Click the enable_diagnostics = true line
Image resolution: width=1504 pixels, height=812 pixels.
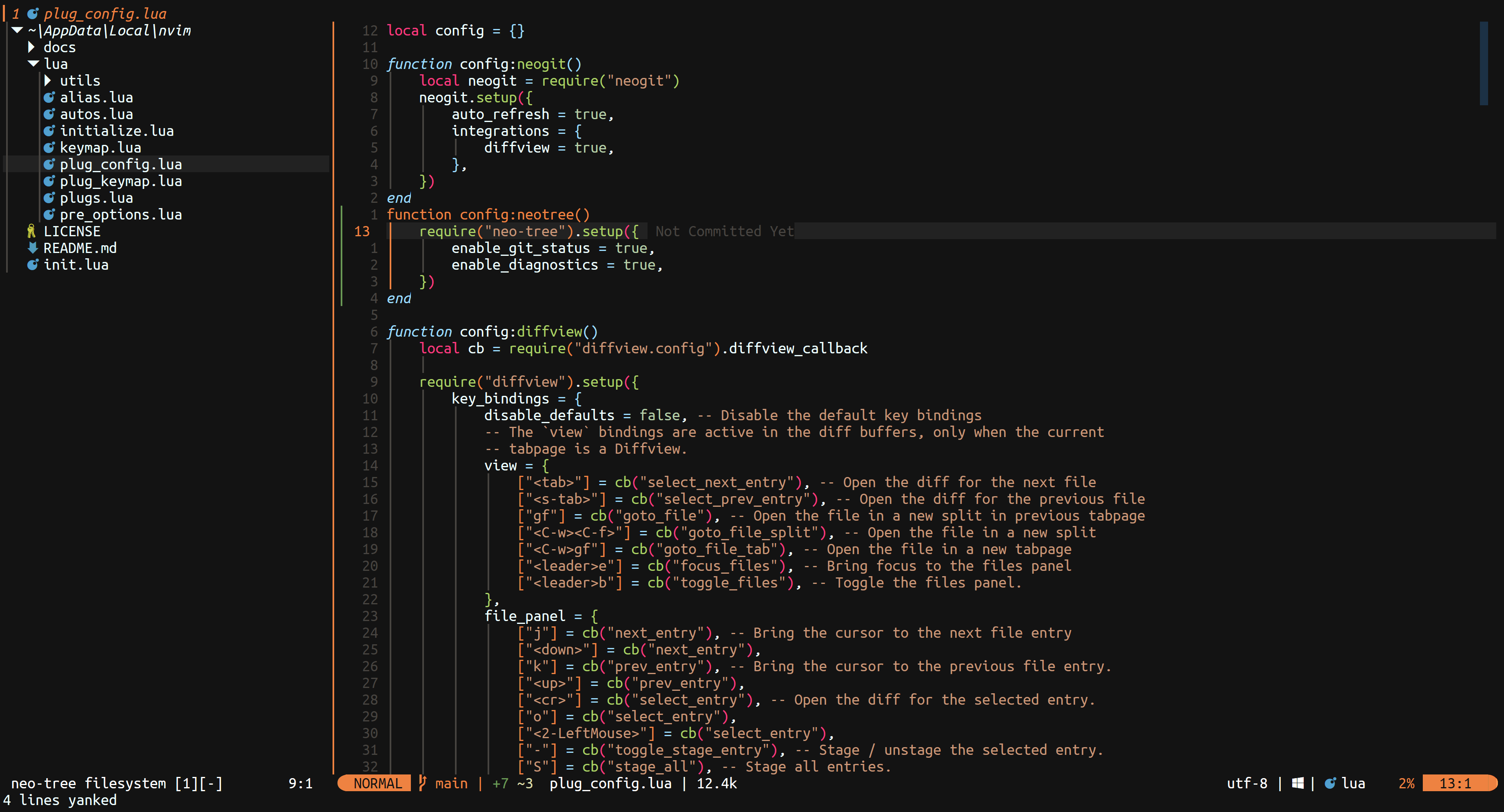(557, 265)
